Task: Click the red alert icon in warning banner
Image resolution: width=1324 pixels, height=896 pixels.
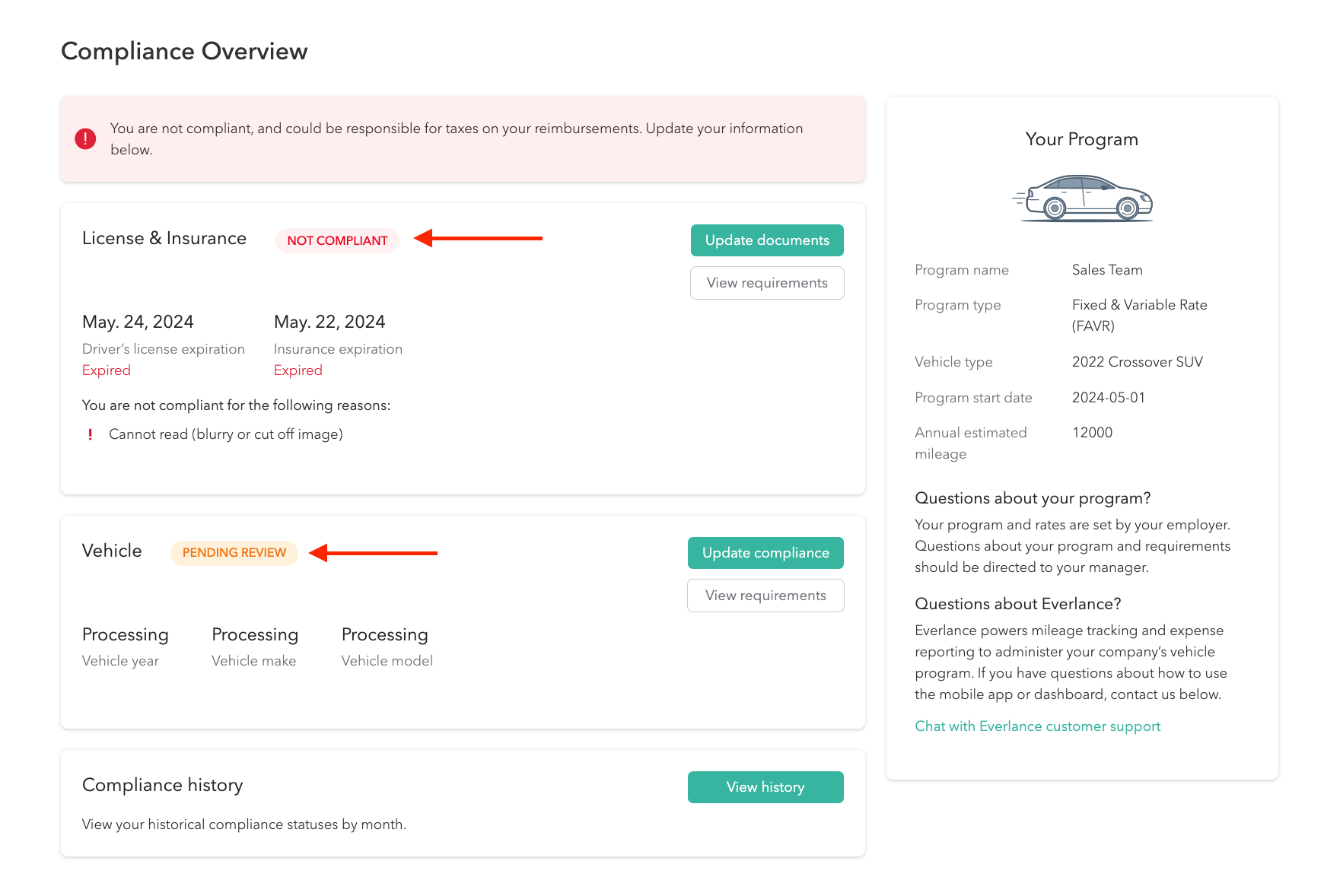Action: pyautogui.click(x=85, y=139)
